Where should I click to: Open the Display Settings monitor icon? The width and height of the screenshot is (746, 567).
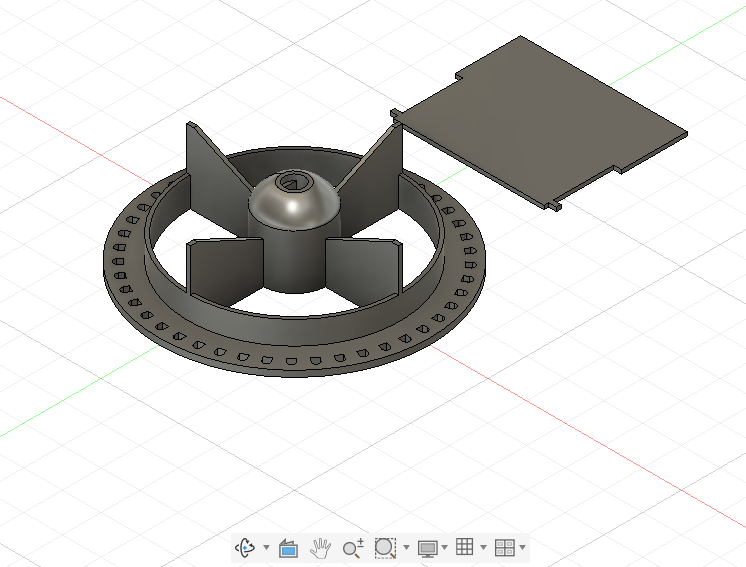pos(427,548)
